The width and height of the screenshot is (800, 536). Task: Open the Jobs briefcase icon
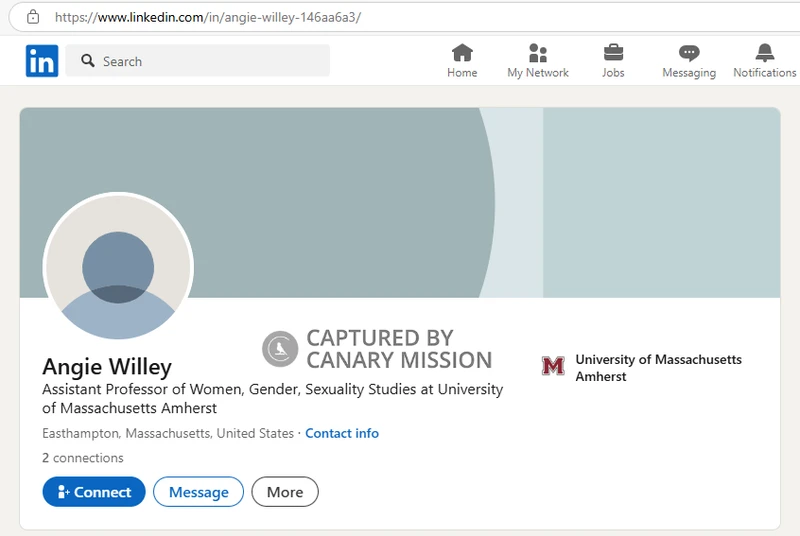coord(613,53)
